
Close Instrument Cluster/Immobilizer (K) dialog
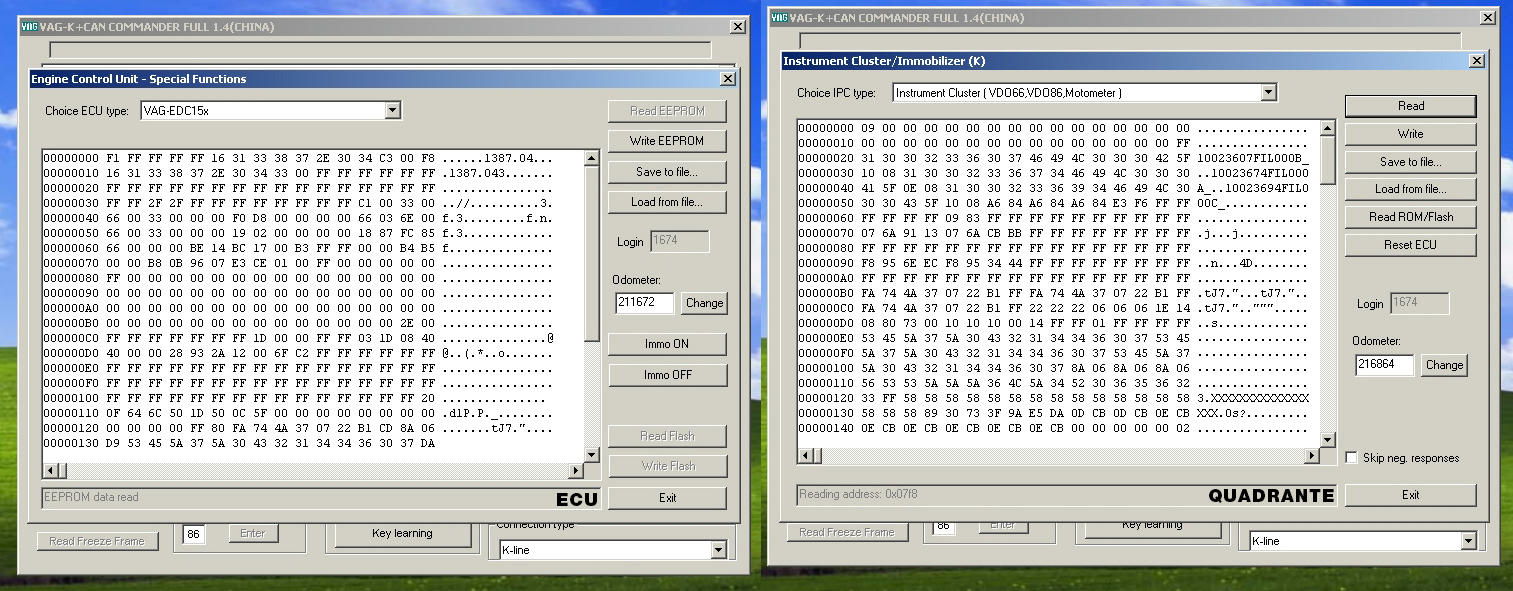(1476, 61)
